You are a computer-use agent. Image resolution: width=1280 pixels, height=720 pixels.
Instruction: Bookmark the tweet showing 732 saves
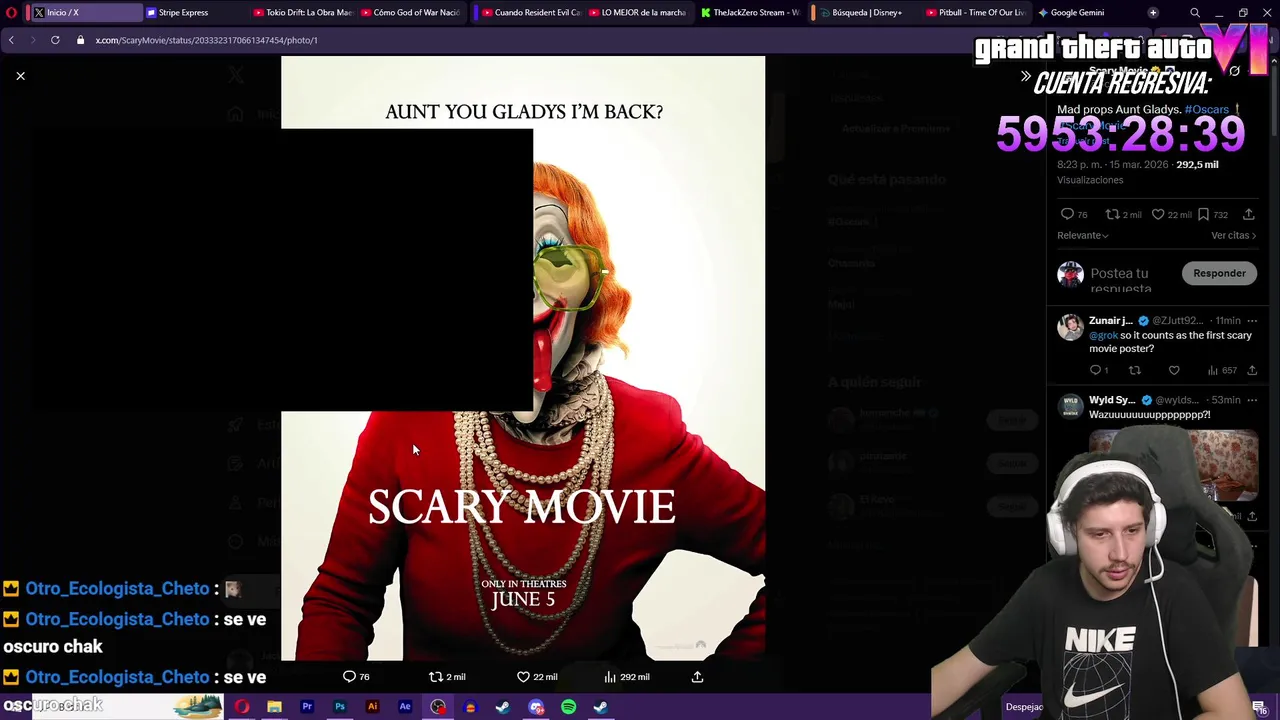1203,214
